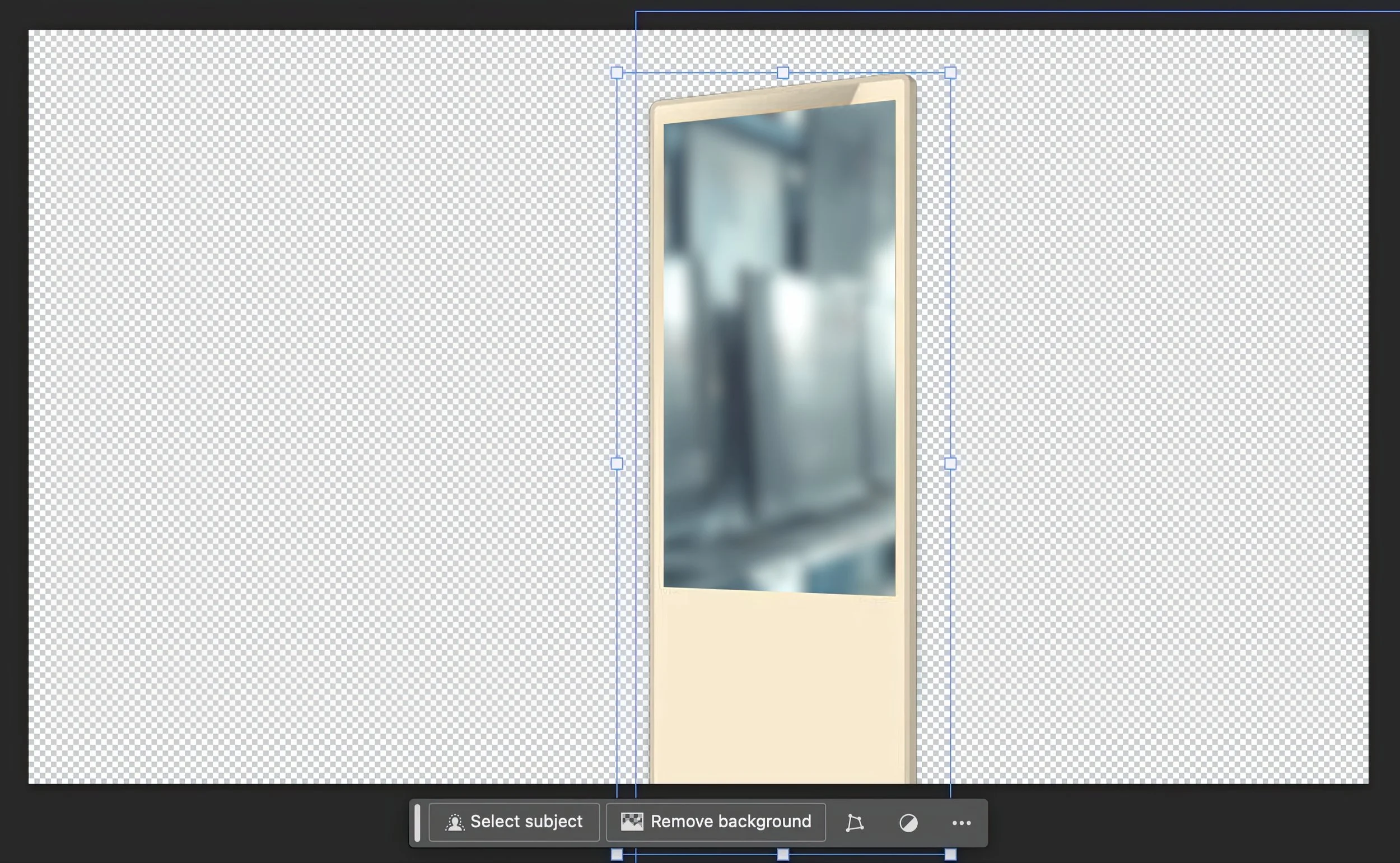Click the top-middle selection handle

point(783,72)
